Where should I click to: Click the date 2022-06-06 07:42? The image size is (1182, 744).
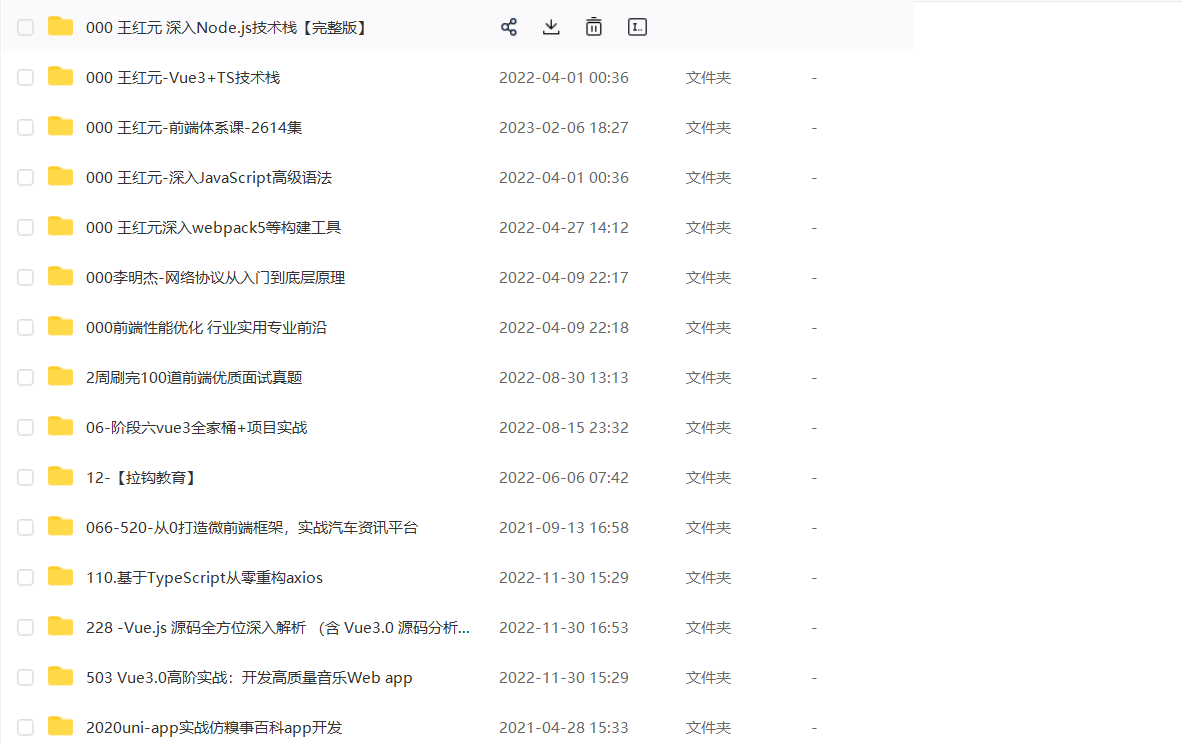564,478
